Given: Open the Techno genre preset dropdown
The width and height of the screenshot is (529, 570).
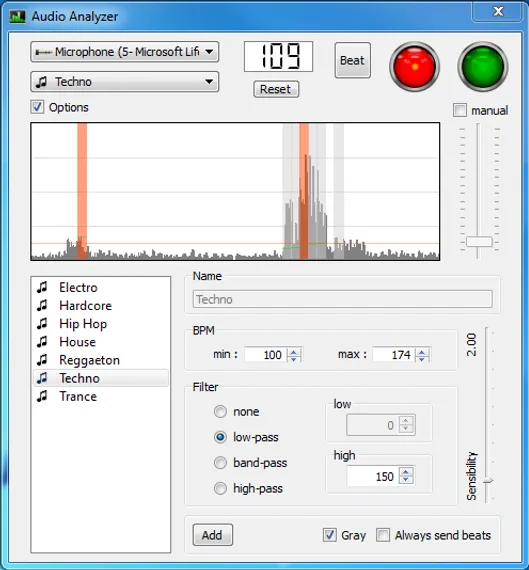Looking at the screenshot, I should click(x=124, y=82).
